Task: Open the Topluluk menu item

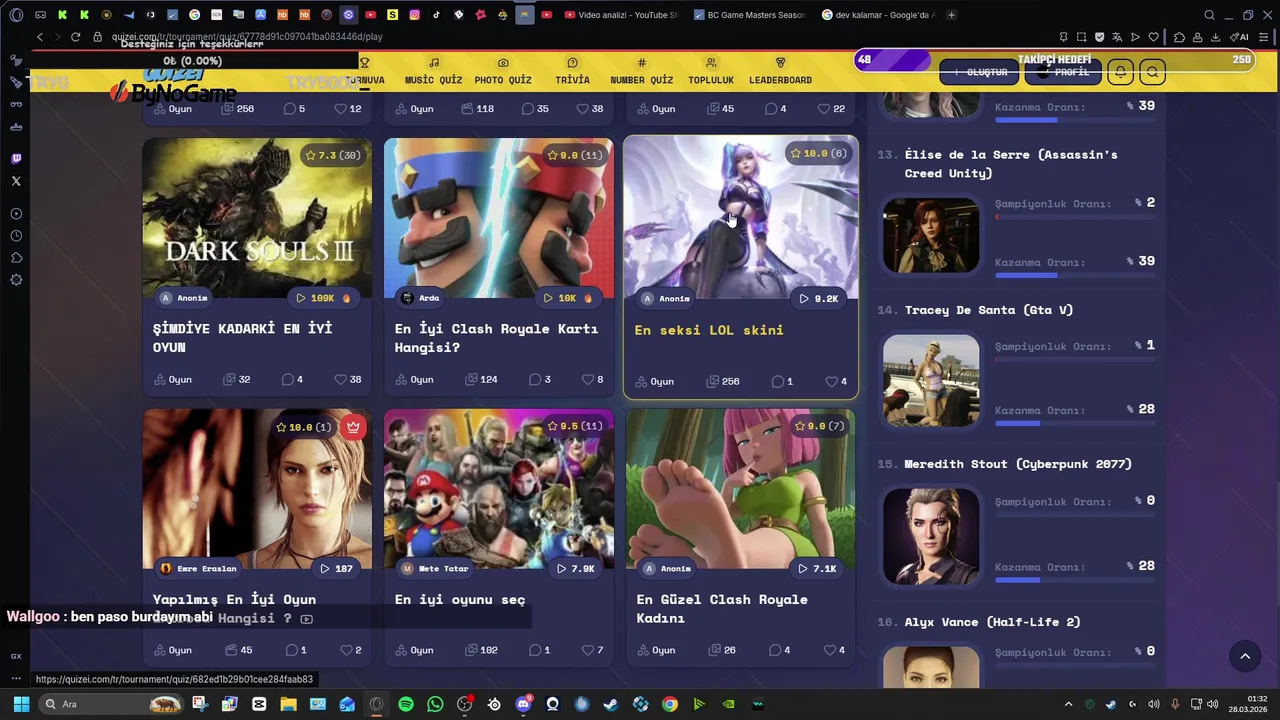Action: click(711, 71)
